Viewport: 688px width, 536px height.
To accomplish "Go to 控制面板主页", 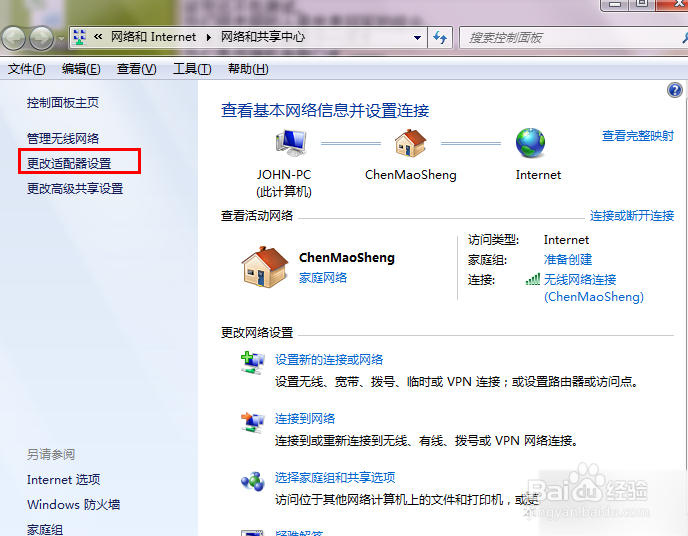I will point(63,103).
